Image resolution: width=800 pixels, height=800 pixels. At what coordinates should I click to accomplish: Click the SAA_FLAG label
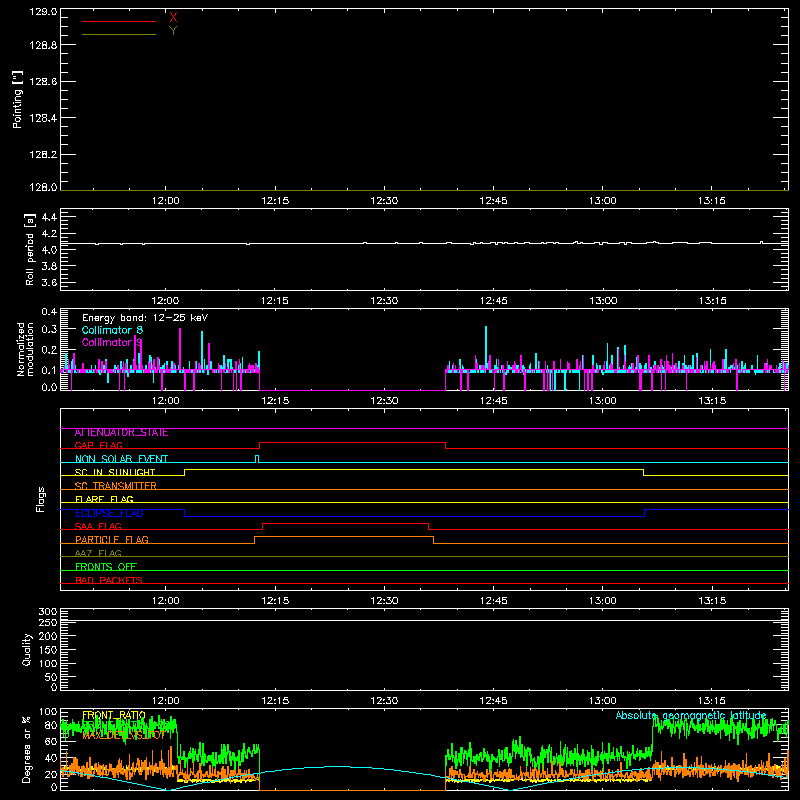point(98,526)
